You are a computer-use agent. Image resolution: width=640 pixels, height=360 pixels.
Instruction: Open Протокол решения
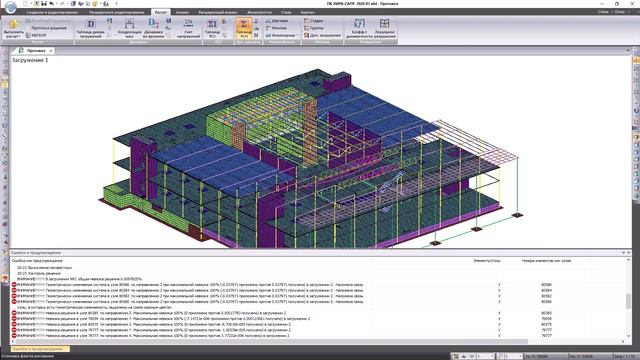(45, 28)
